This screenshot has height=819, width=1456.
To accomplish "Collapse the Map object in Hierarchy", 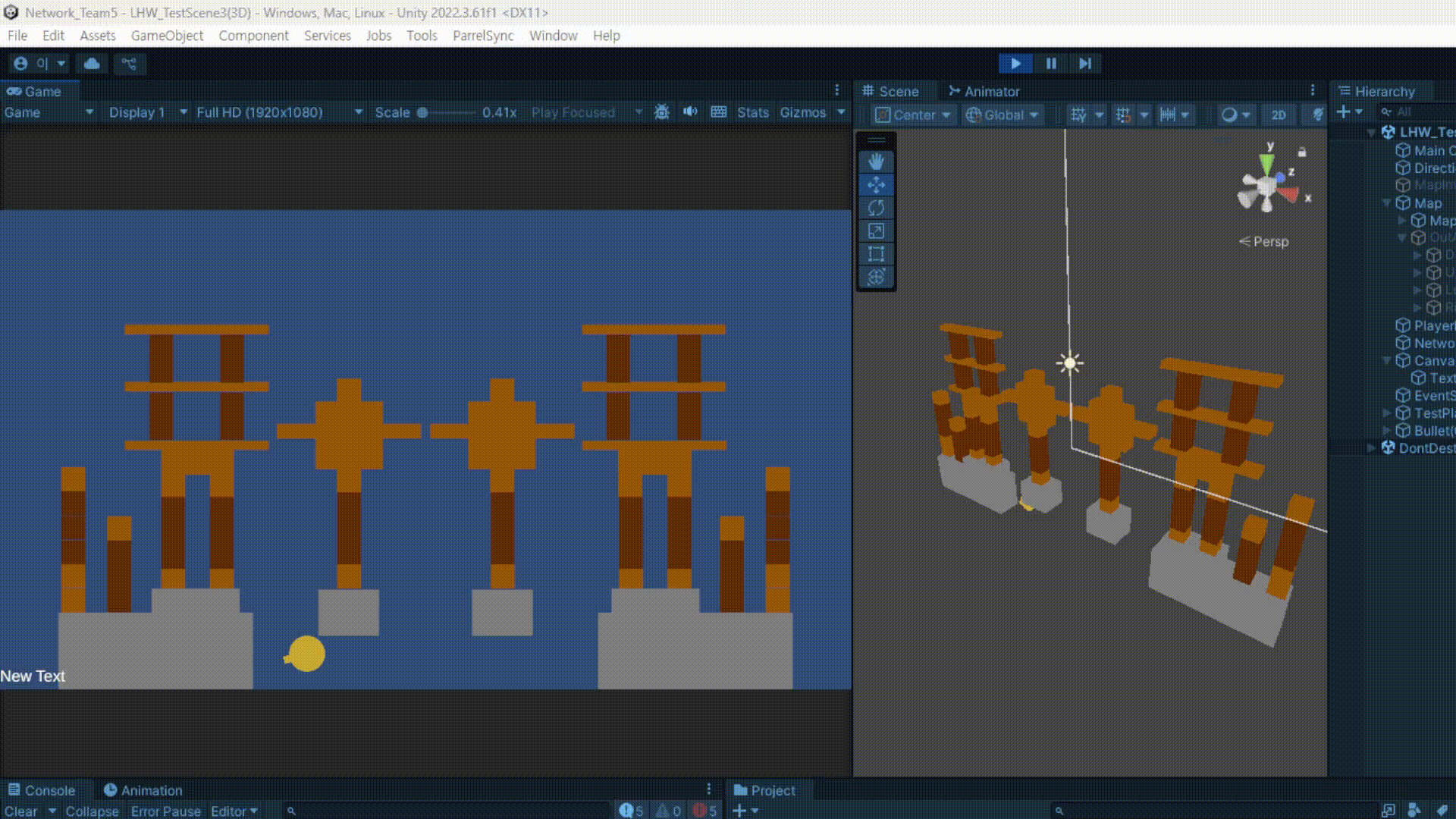I will [1387, 203].
